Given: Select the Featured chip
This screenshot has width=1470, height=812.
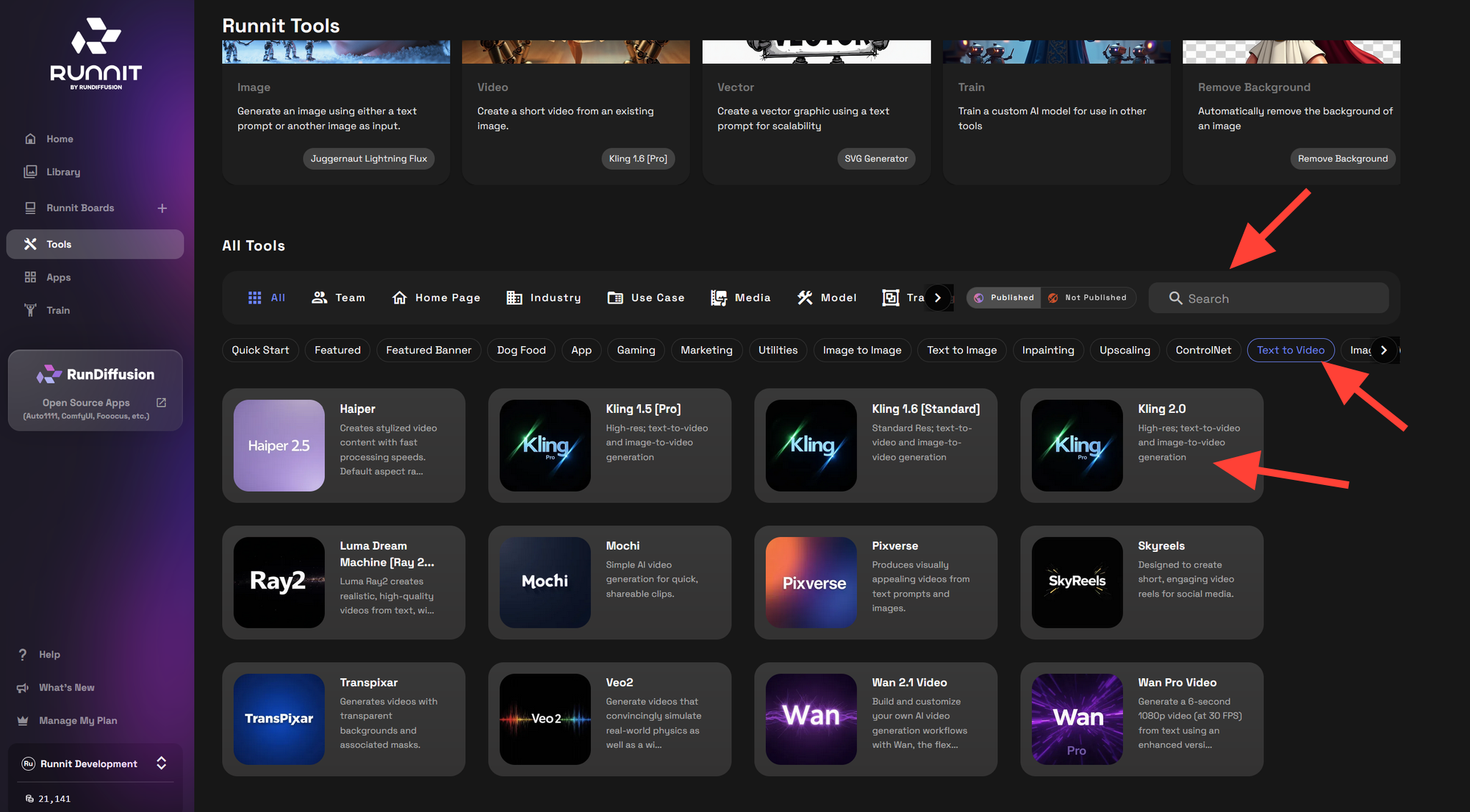Looking at the screenshot, I should coord(337,350).
